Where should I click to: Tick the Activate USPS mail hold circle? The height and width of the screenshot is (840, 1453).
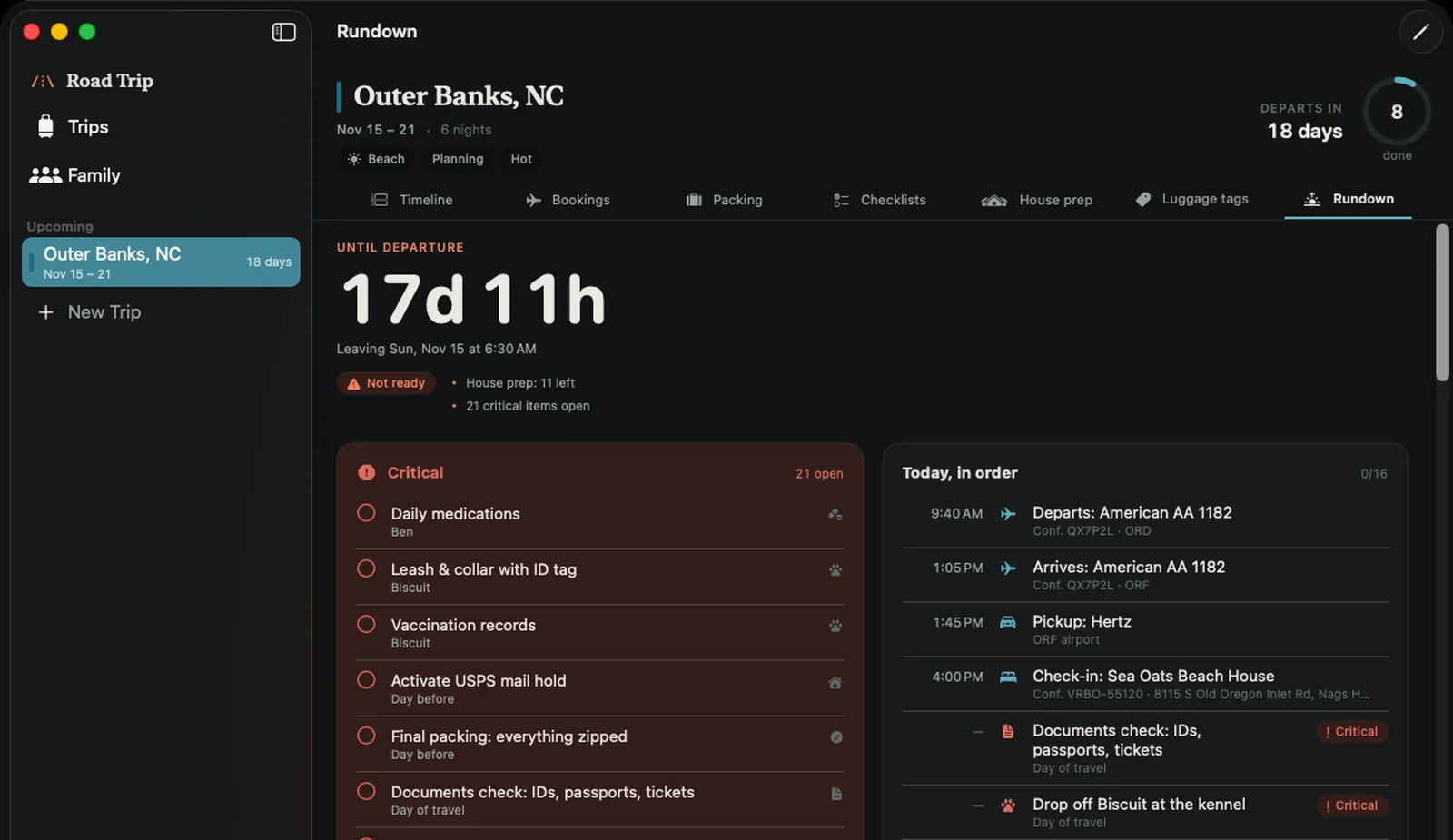366,679
